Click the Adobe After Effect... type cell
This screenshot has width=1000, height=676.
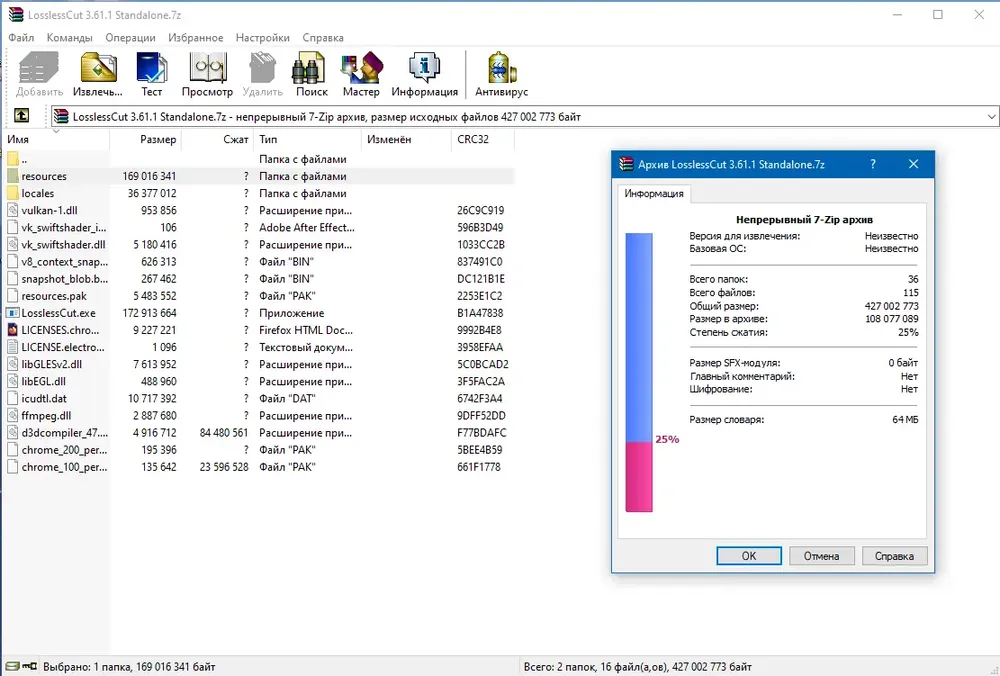307,228
